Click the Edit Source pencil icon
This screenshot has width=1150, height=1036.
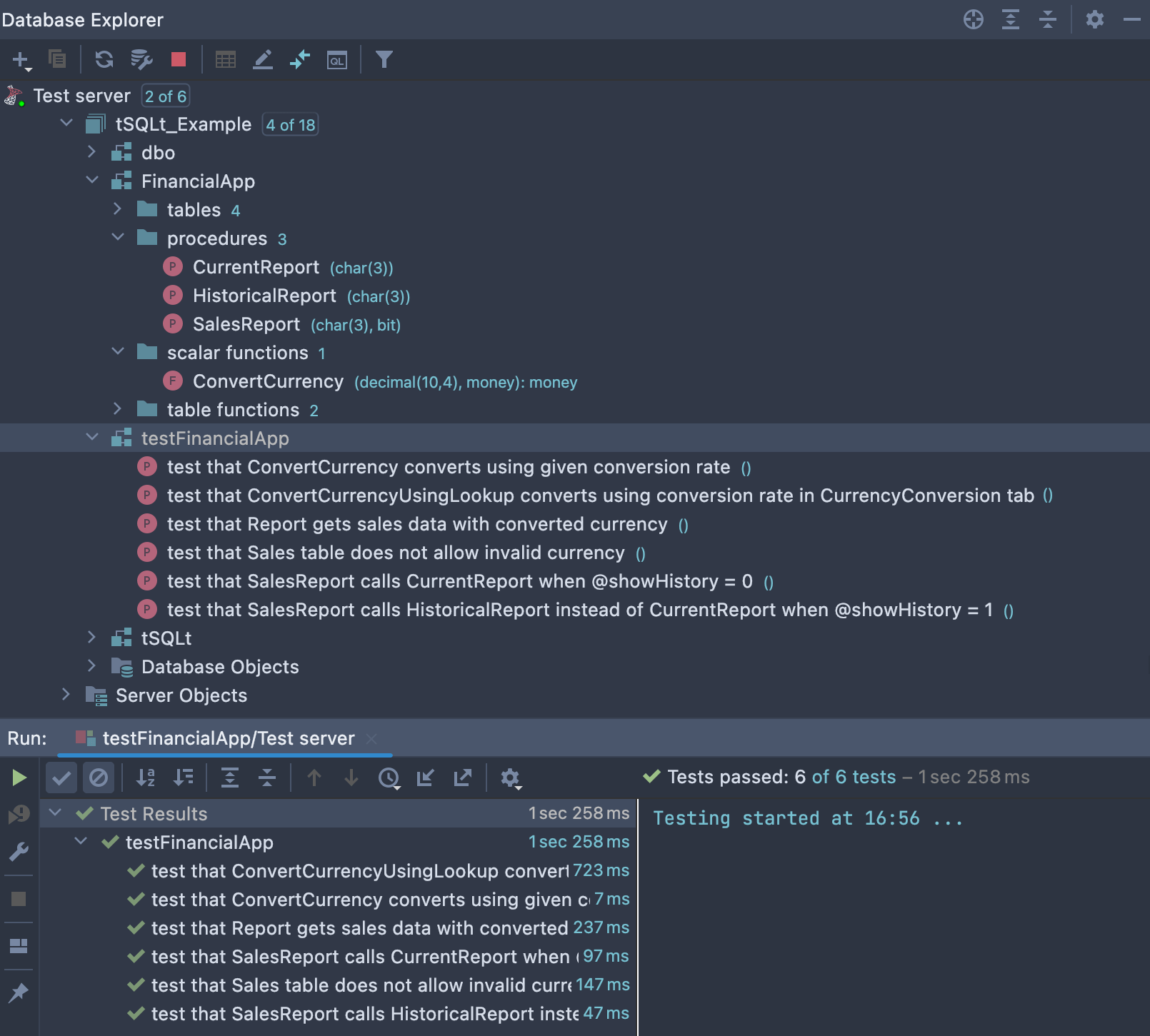(x=263, y=59)
